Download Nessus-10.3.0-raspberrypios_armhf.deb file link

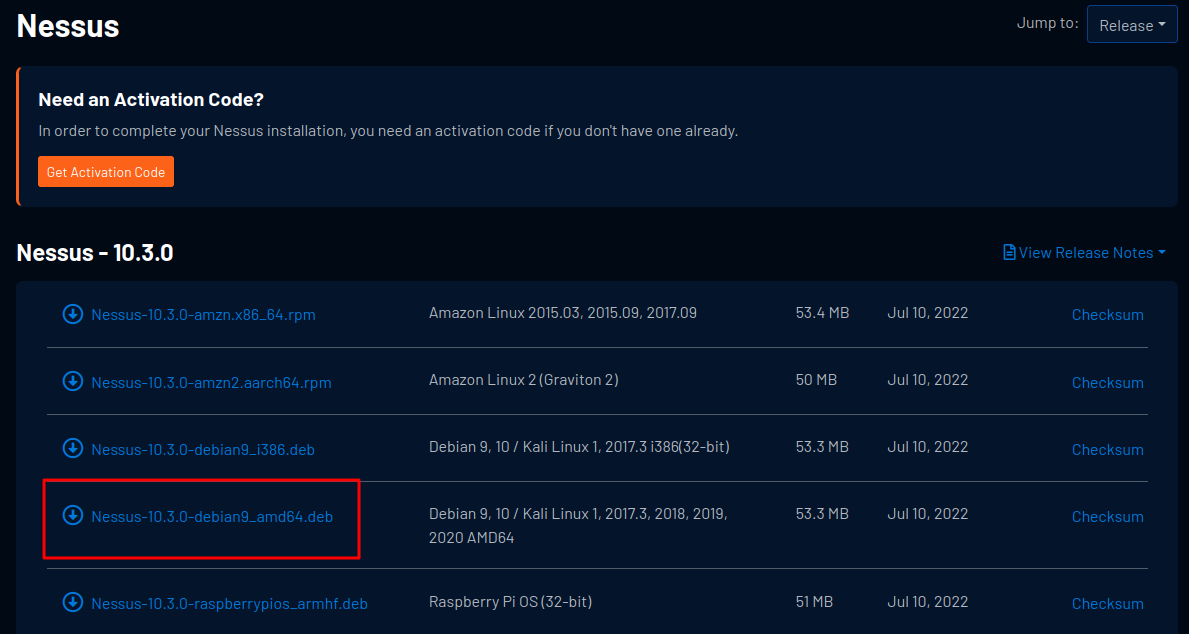pos(229,604)
